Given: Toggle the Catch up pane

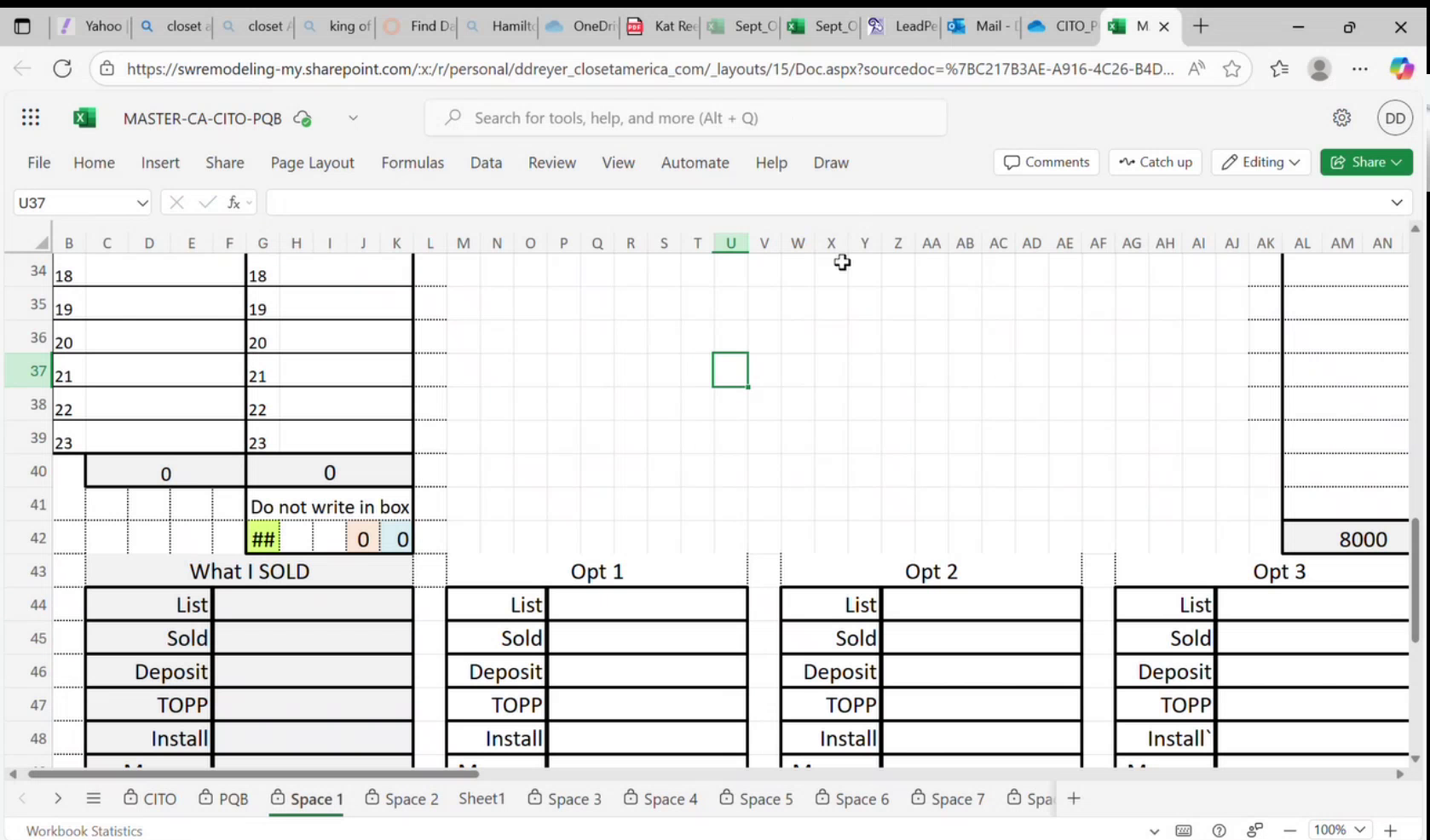Looking at the screenshot, I should (x=1155, y=162).
